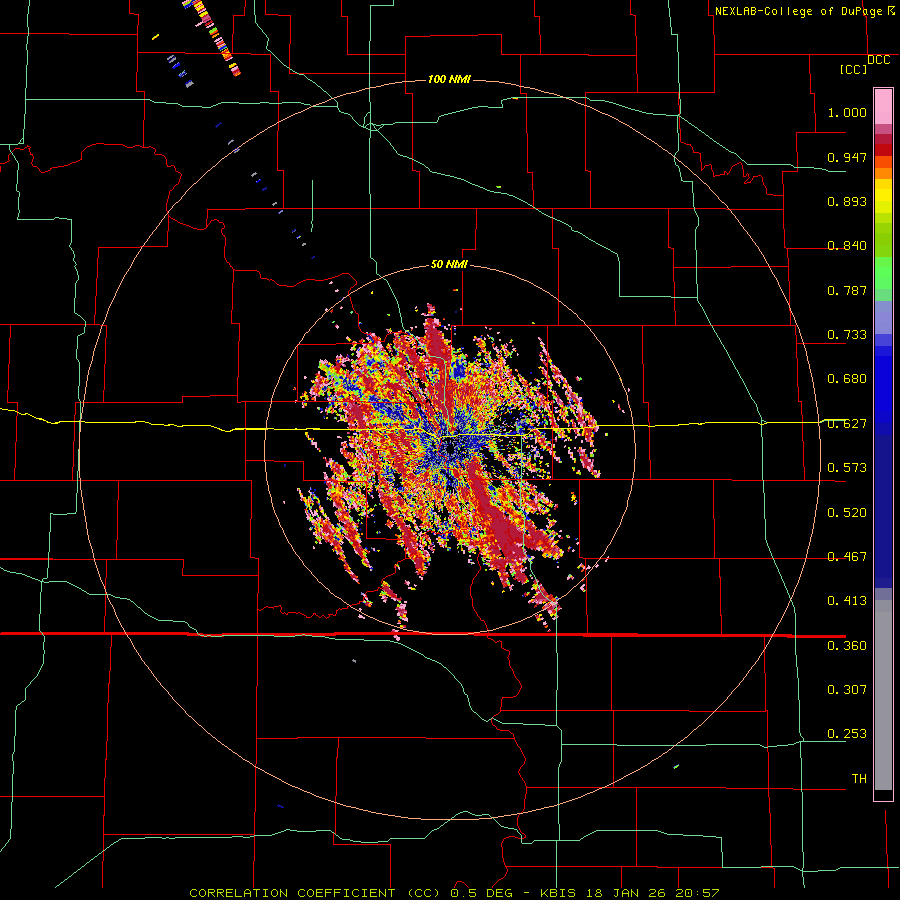Click the 0.733 legend value
900x900 pixels.
[847, 335]
